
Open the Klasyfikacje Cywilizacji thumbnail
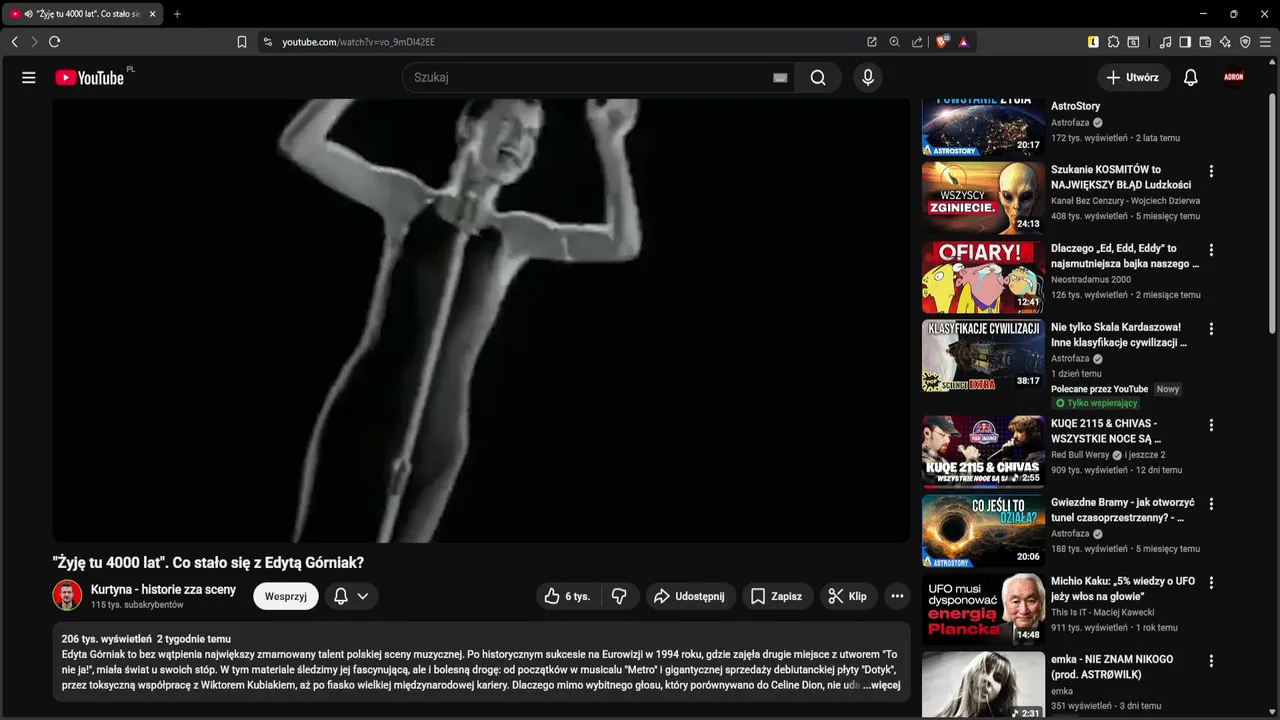coord(983,356)
